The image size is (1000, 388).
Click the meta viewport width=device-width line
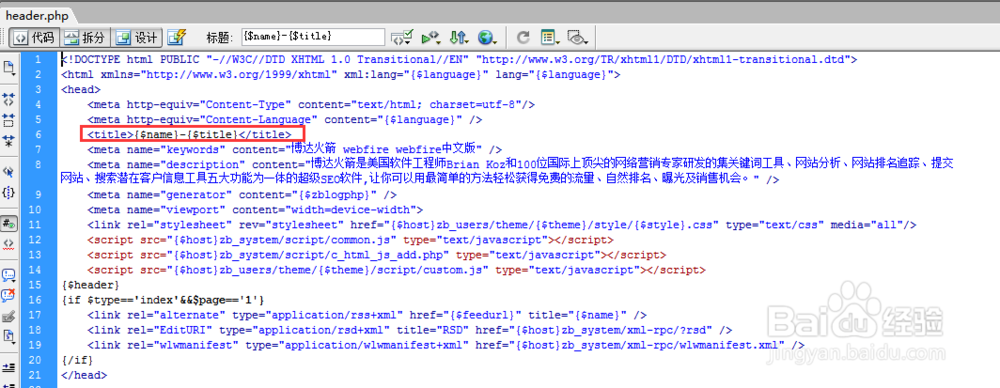pyautogui.click(x=255, y=209)
